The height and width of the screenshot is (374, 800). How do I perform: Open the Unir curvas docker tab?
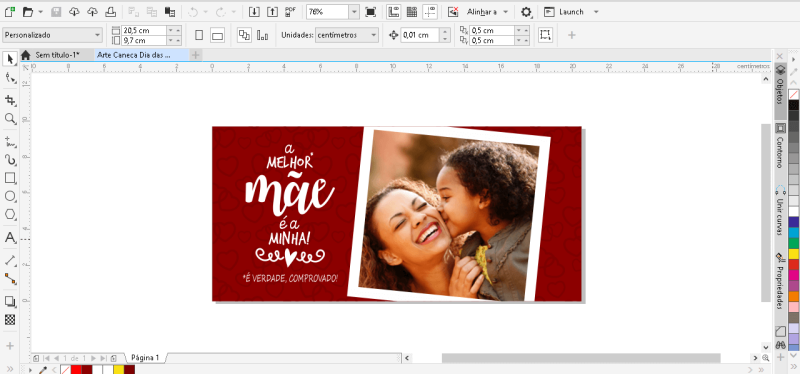[x=780, y=211]
